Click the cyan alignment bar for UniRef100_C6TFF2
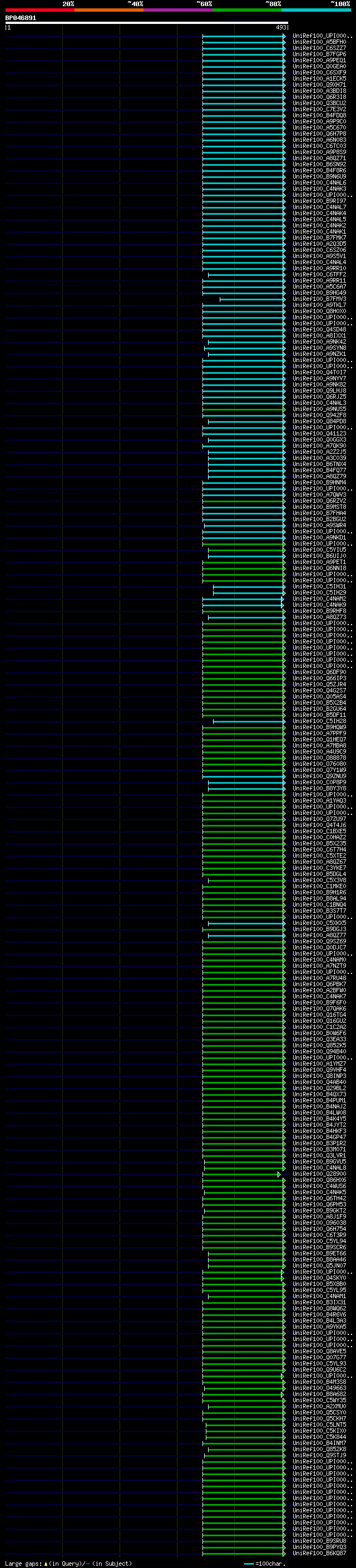 click(x=246, y=275)
